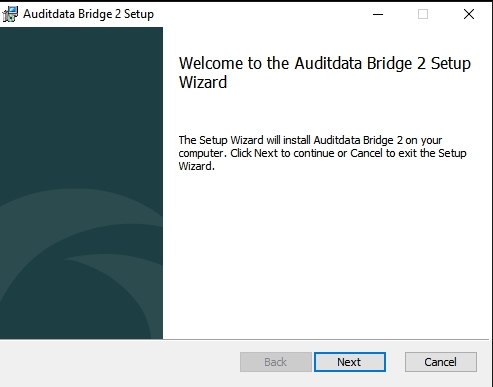Click the small 'Wizard.' word ending the description
Screen dimensions: 493x387
(197, 166)
